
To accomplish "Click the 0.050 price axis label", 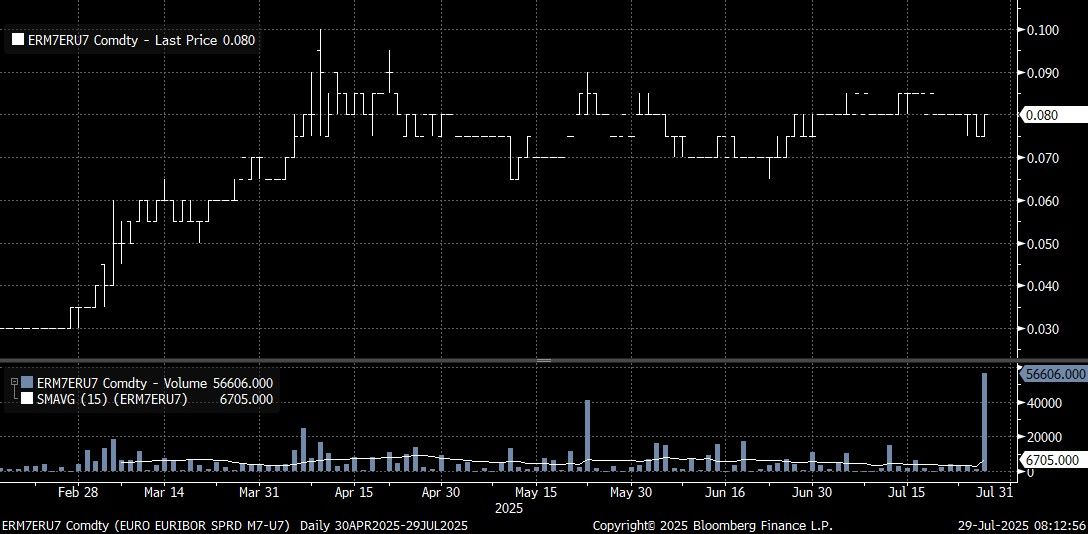I will pos(1042,244).
